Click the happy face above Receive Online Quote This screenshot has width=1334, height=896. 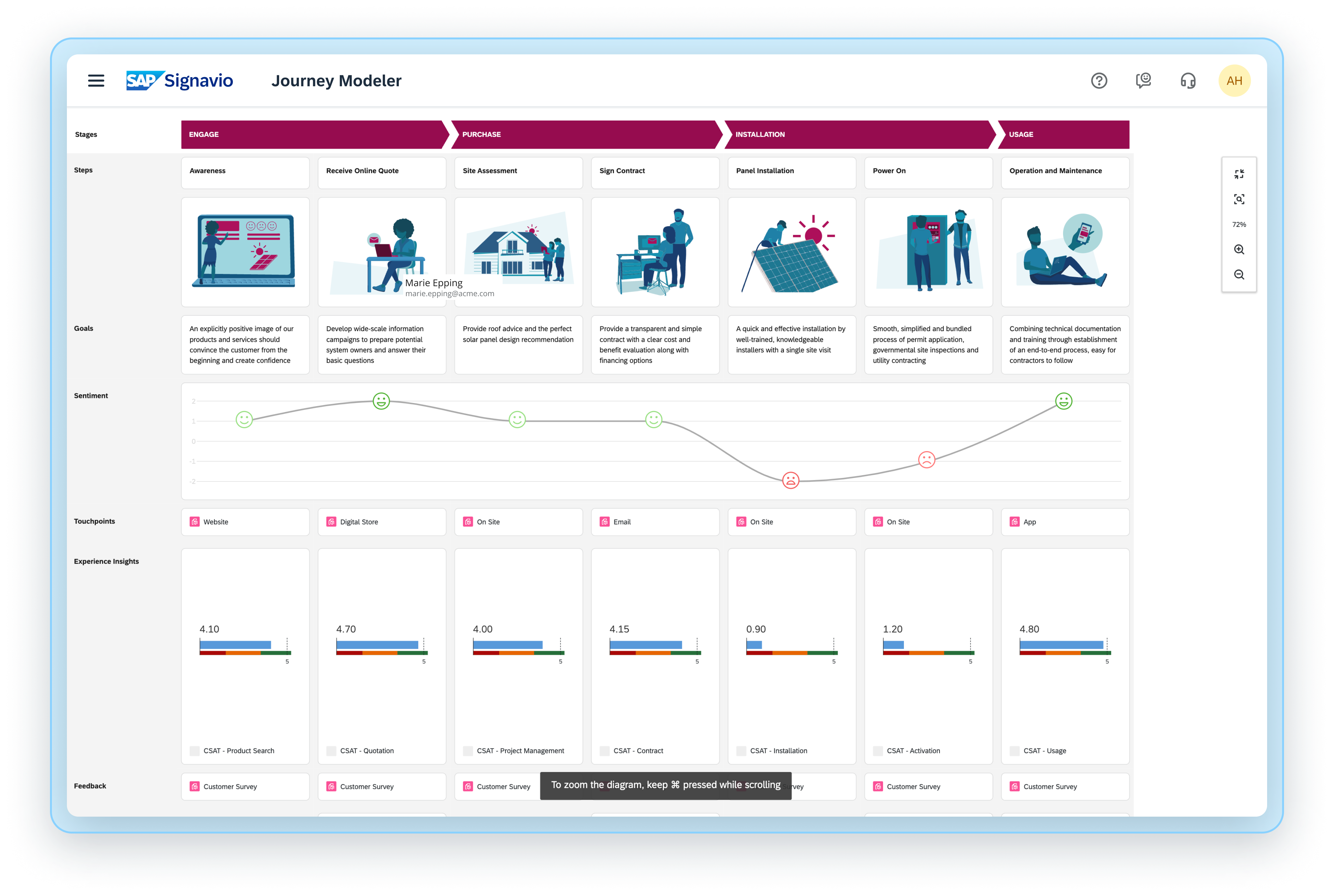click(381, 401)
